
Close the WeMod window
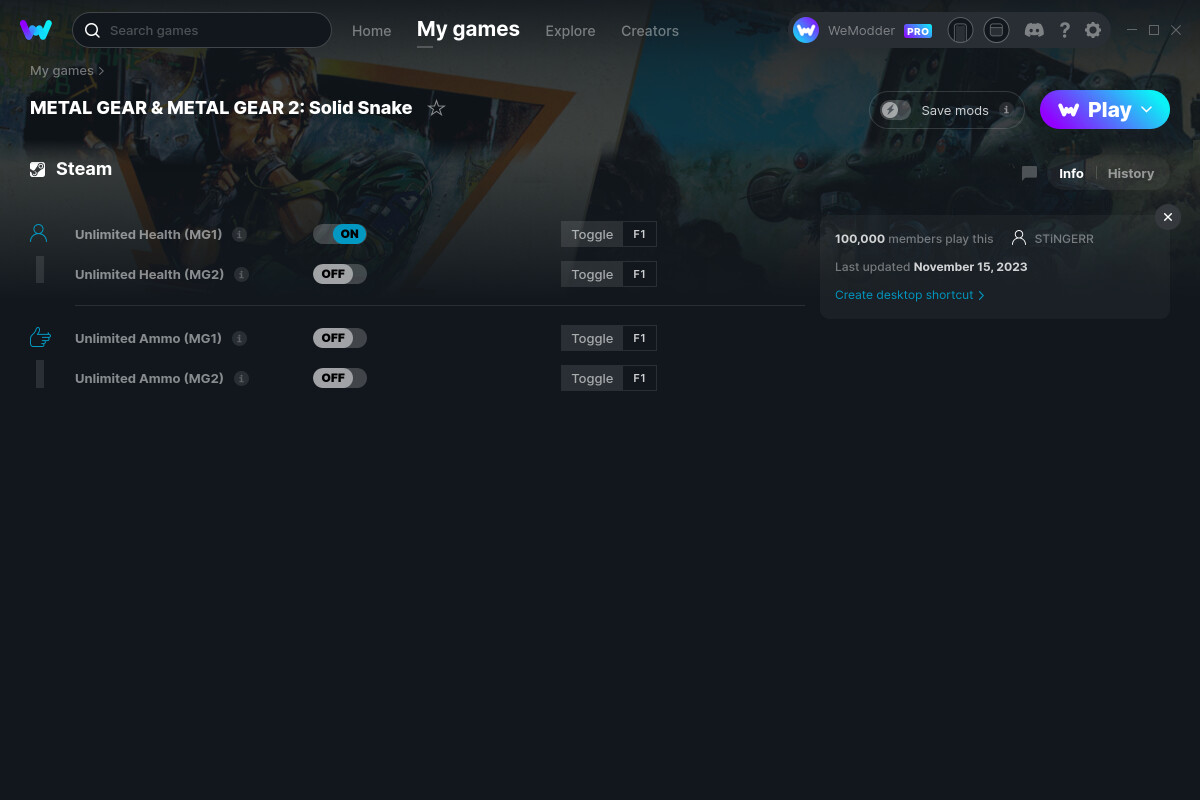point(1176,30)
